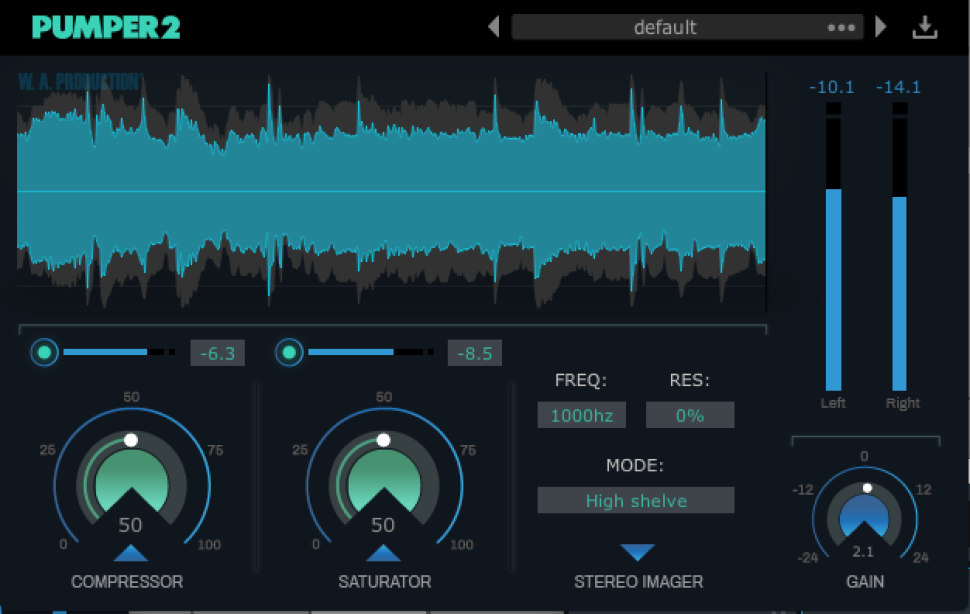Click the saturator -8.5 value box
Image resolution: width=970 pixels, height=614 pixels.
(x=475, y=353)
